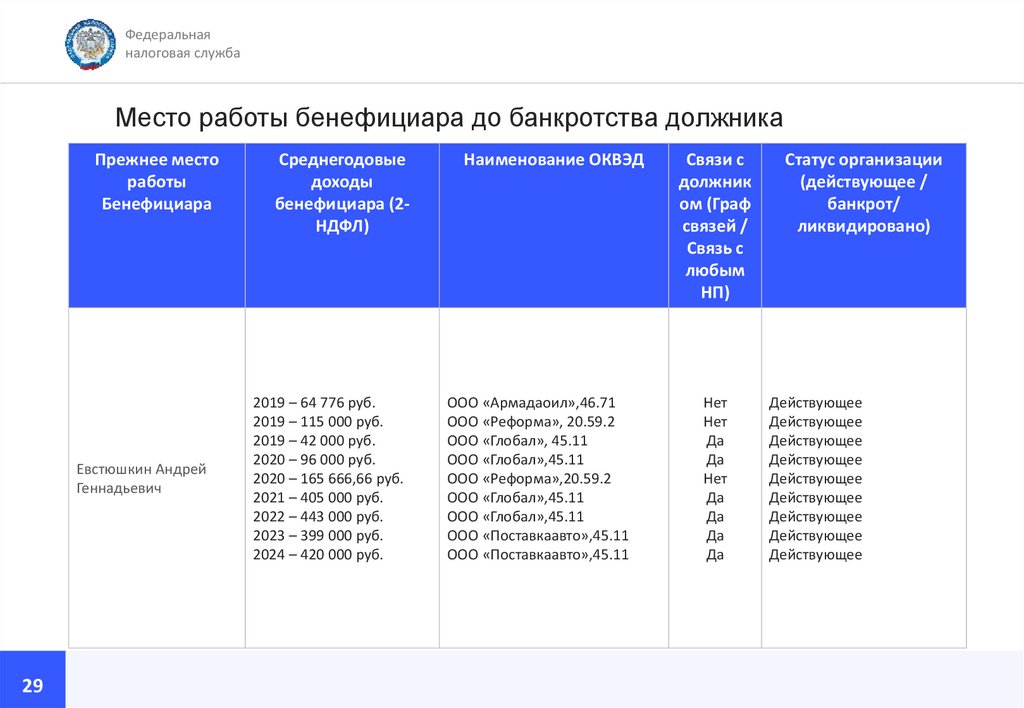This screenshot has height=708, width=1024.
Task: Click 'Действующее' in the 2023 row
Action: [815, 536]
